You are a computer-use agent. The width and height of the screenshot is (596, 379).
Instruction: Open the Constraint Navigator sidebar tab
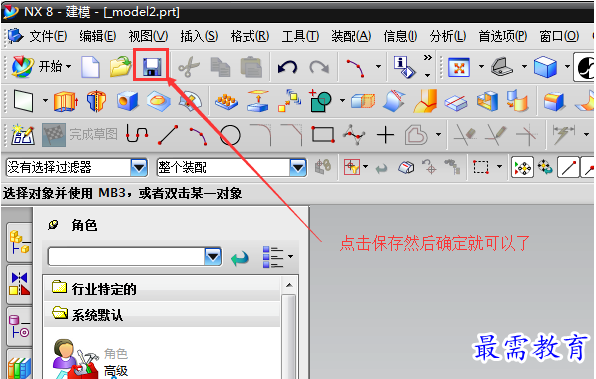(19, 284)
